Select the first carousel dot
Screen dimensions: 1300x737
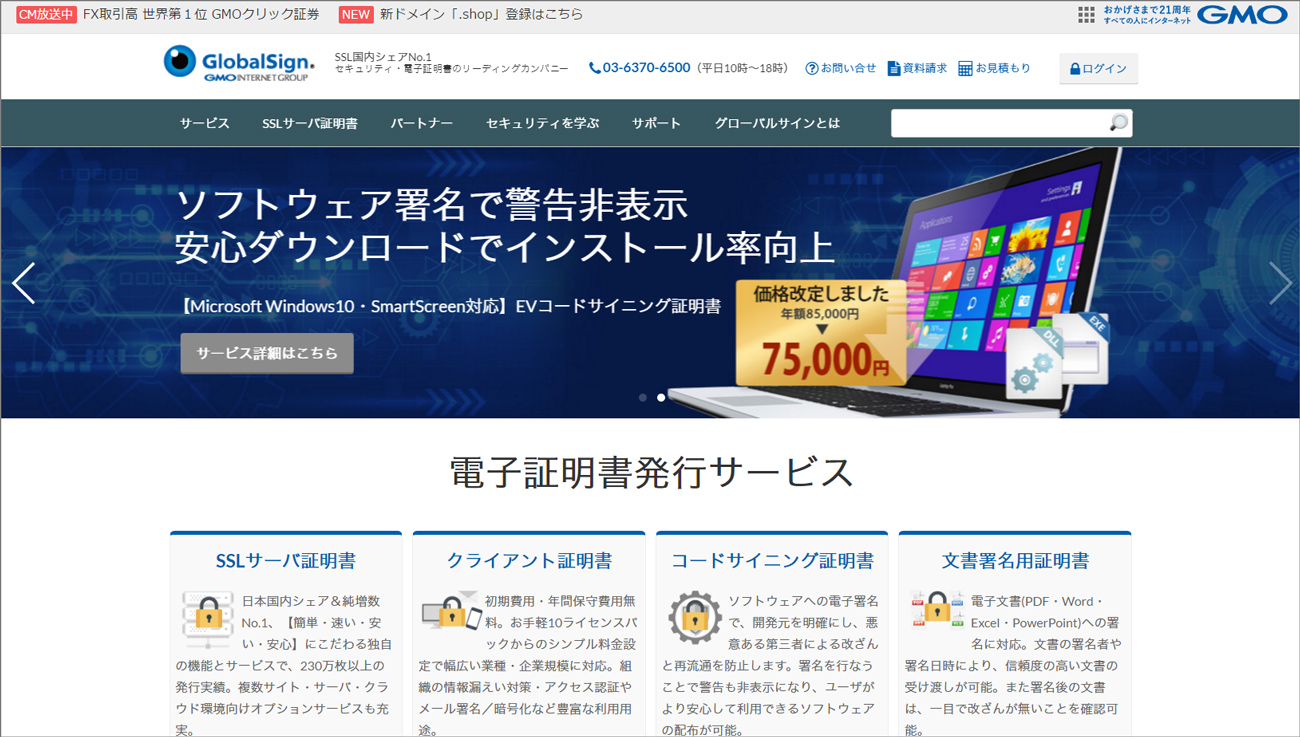coord(643,398)
